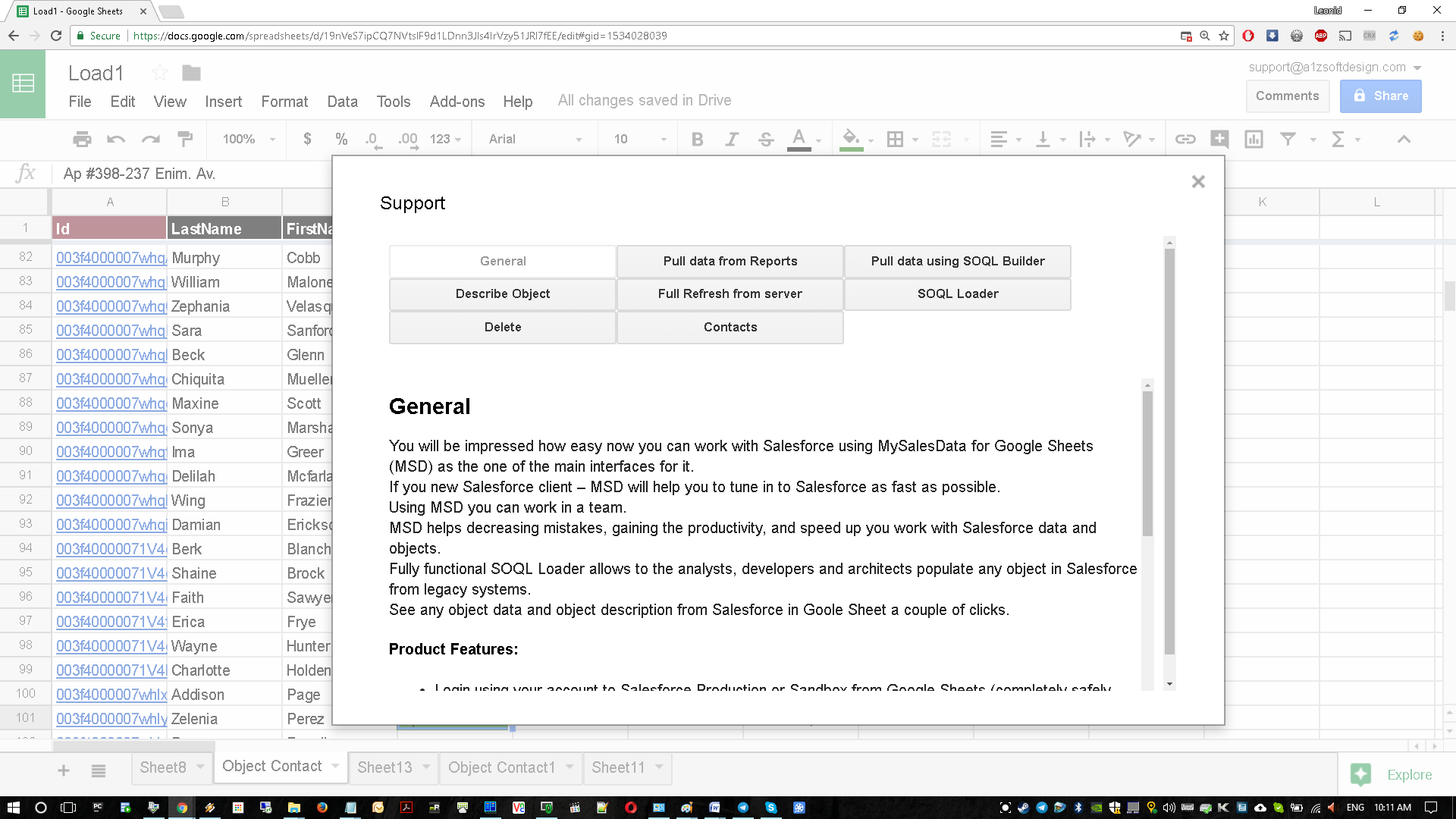Toggle bold formatting

click(x=697, y=139)
